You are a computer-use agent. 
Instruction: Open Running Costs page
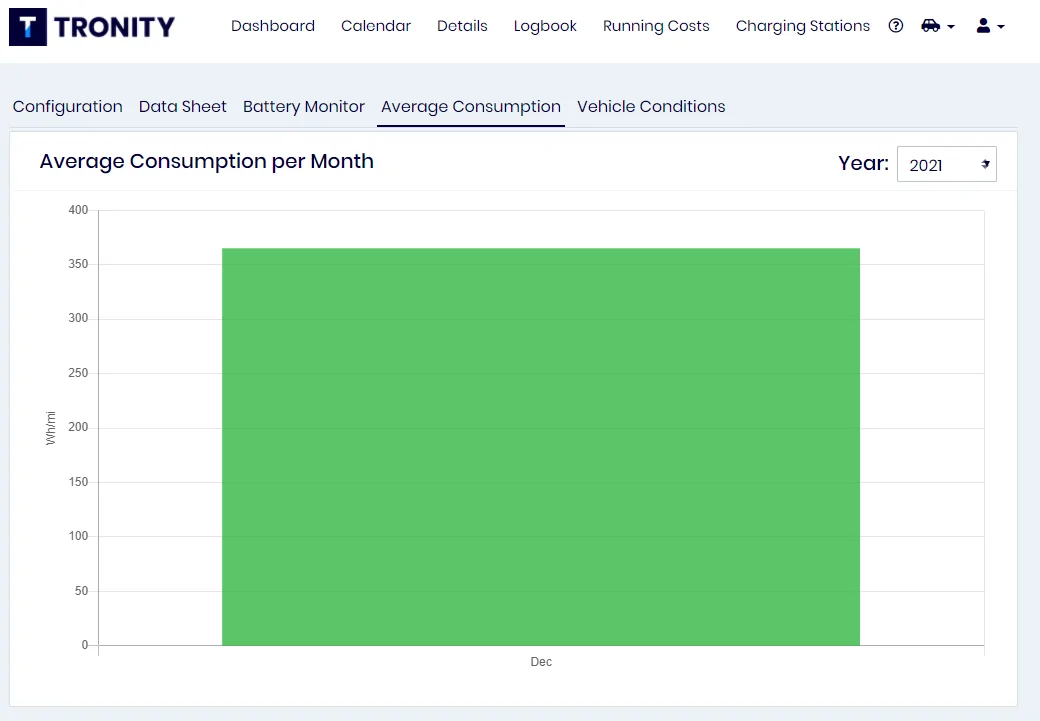tap(656, 26)
